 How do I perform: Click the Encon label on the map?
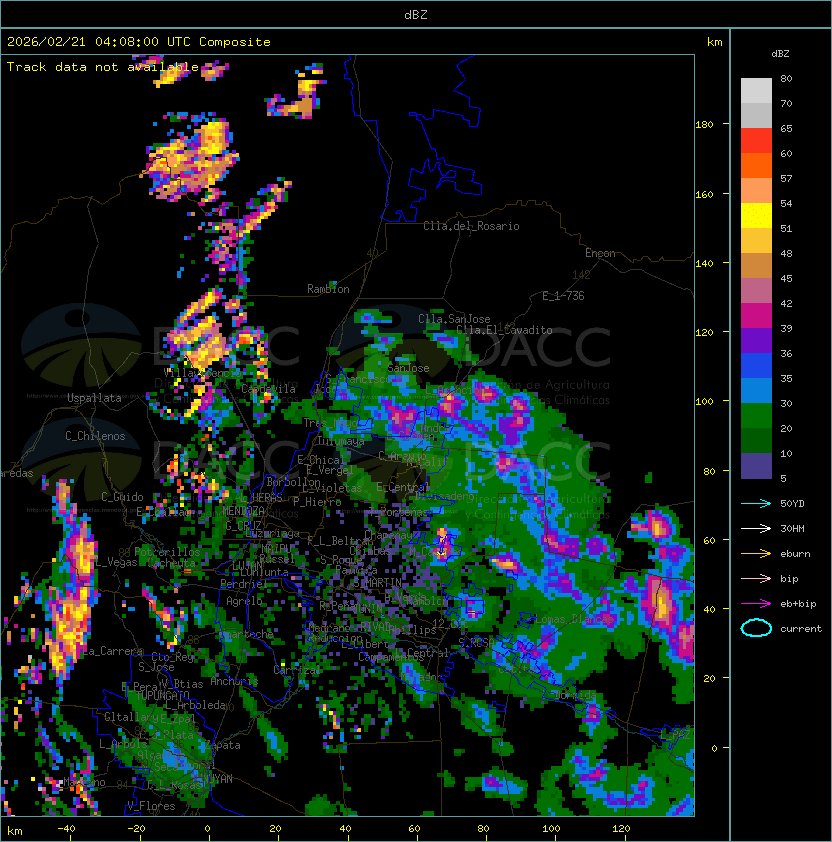(x=600, y=253)
